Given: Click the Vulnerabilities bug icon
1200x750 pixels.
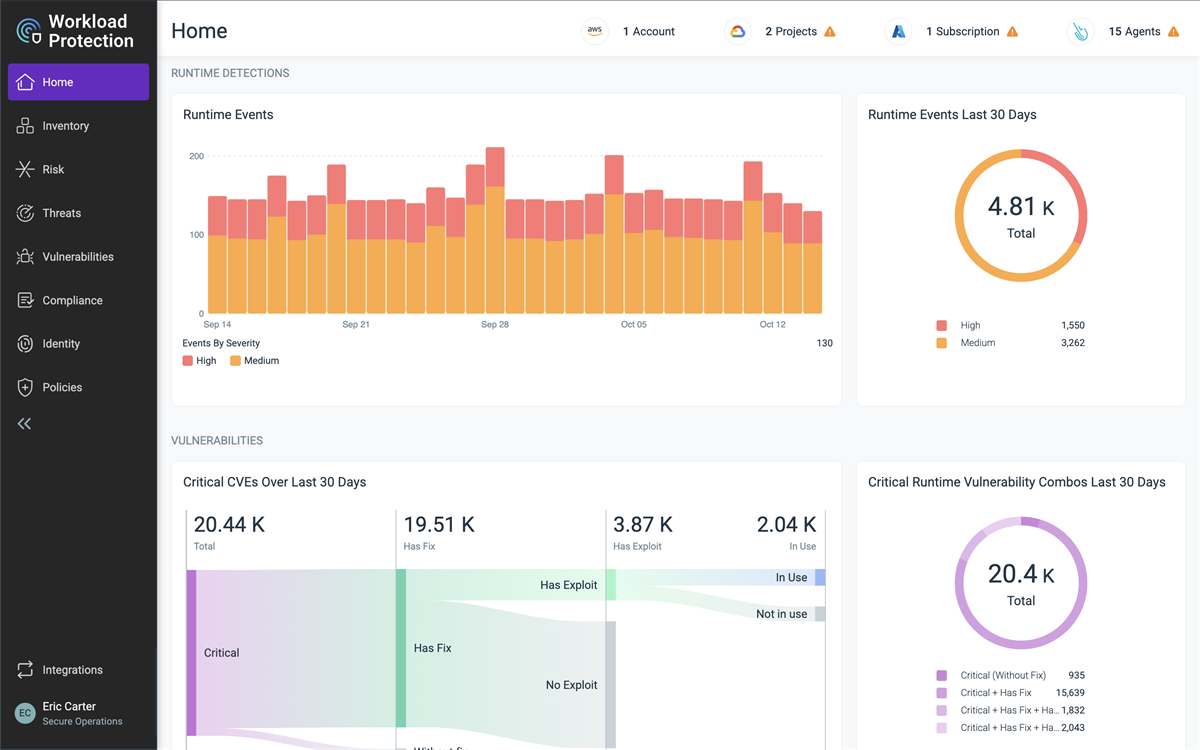Looking at the screenshot, I should click(25, 257).
